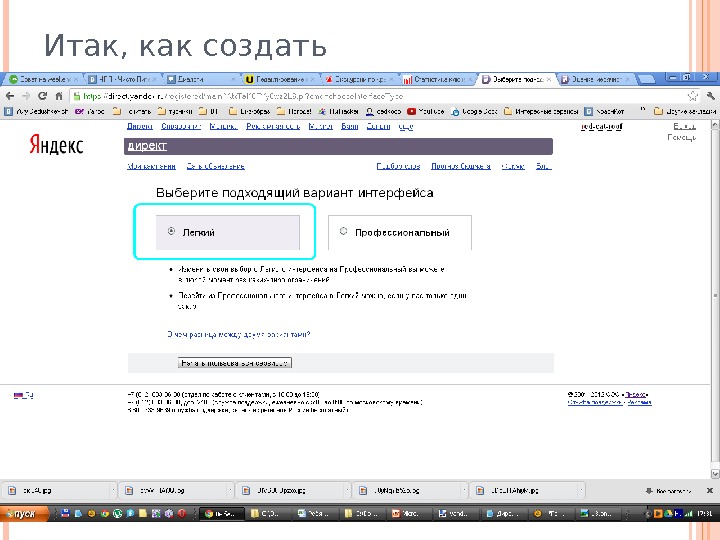Select the Легкий interface radio button

click(171, 231)
